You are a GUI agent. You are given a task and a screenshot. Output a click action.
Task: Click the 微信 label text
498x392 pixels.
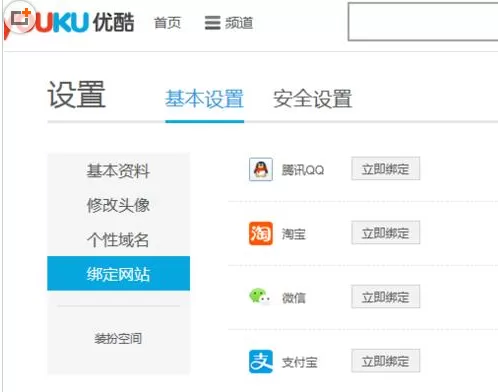point(294,298)
